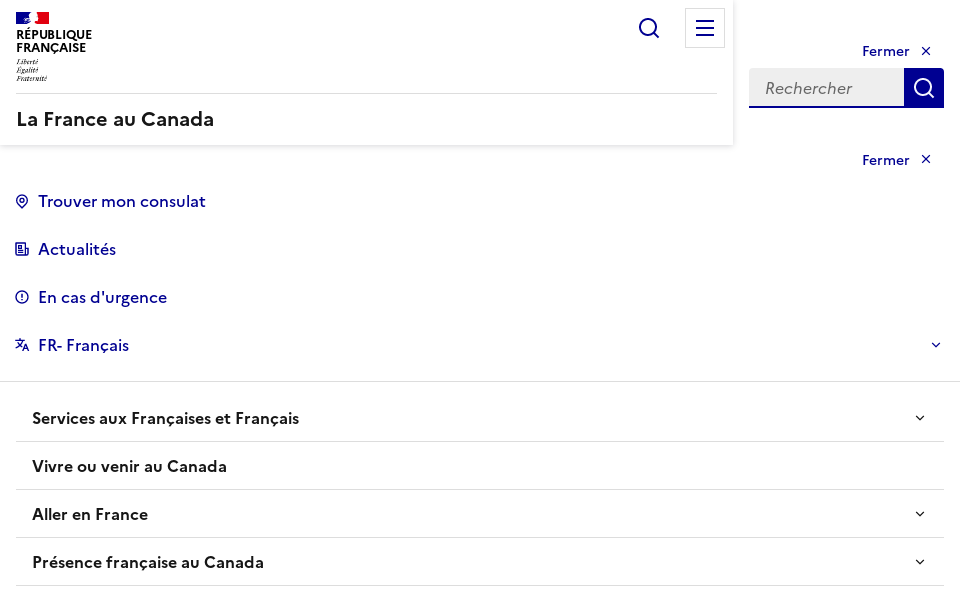The height and width of the screenshot is (600, 960).
Task: Click the emergency alert circle icon
Action: point(22,297)
